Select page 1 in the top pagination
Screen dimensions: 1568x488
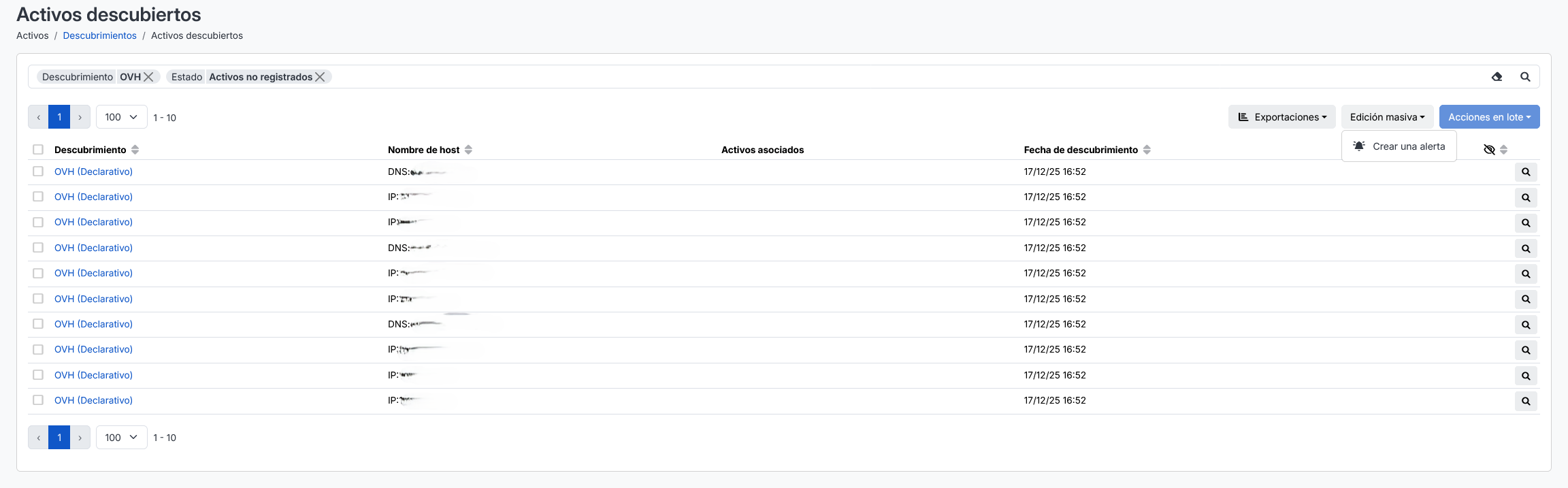[x=59, y=117]
